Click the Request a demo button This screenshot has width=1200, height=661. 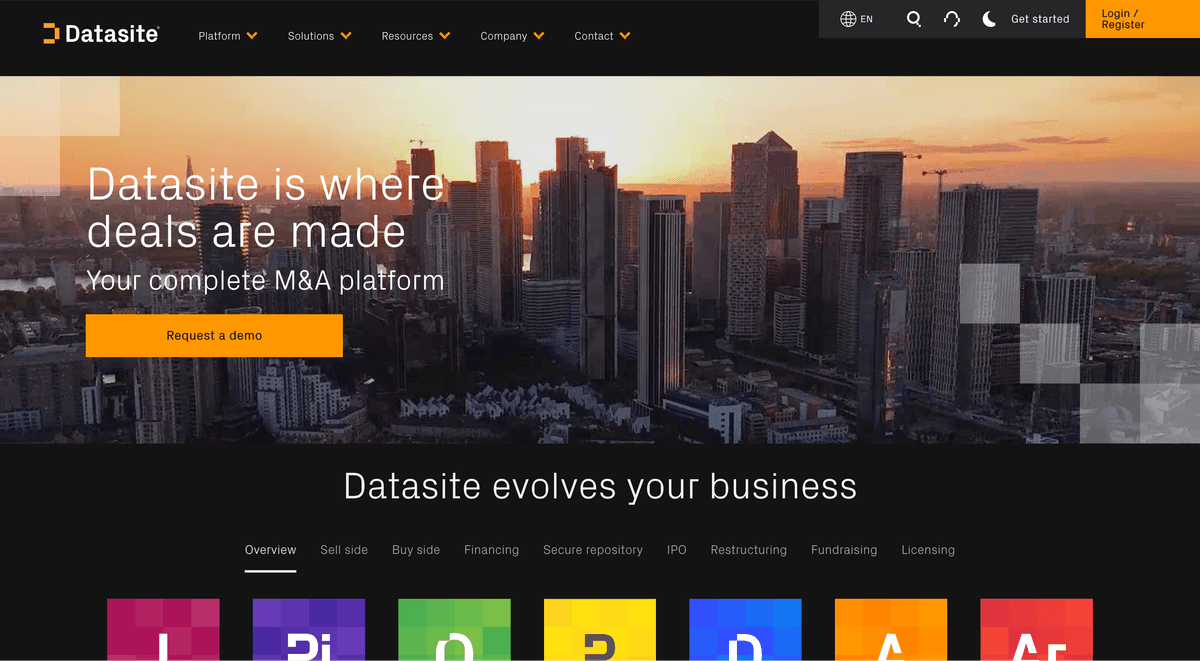[x=214, y=335]
